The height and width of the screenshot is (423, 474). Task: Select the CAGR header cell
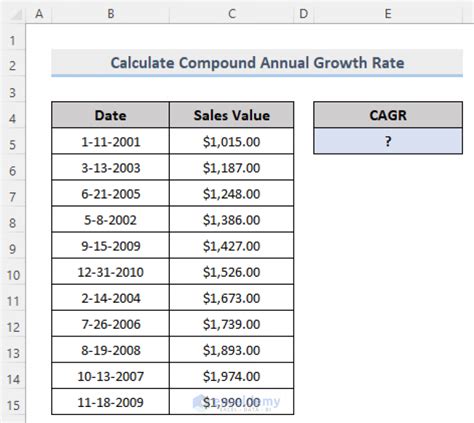point(388,115)
